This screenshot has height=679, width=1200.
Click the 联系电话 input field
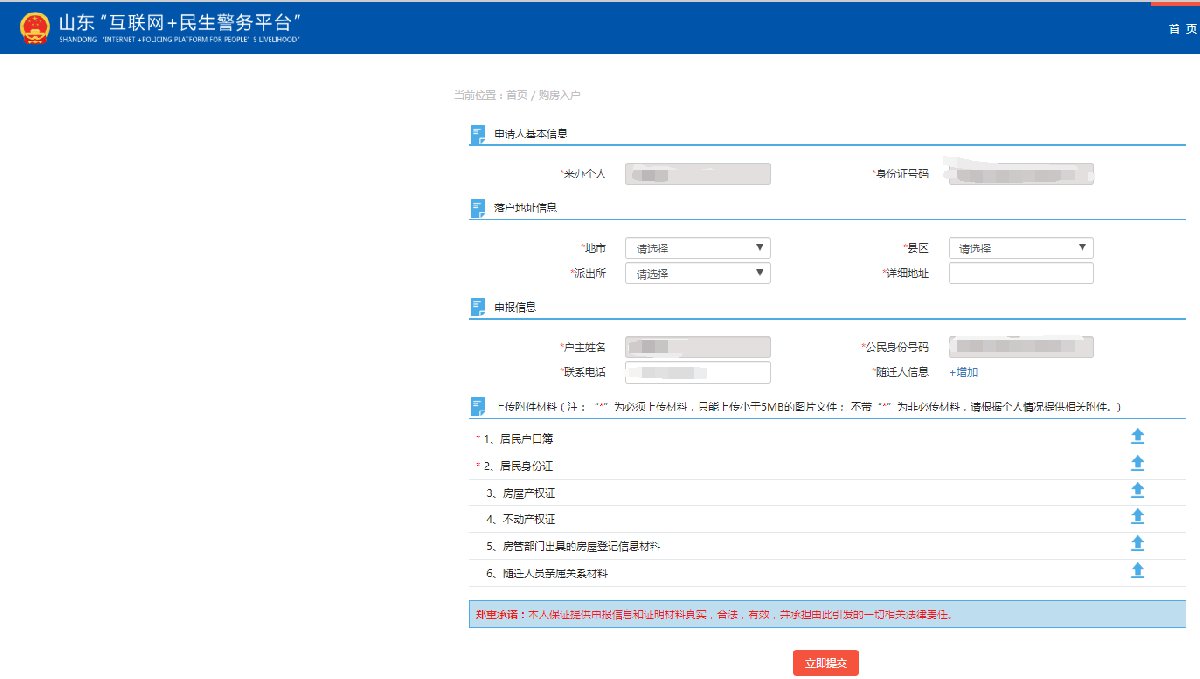[x=697, y=372]
